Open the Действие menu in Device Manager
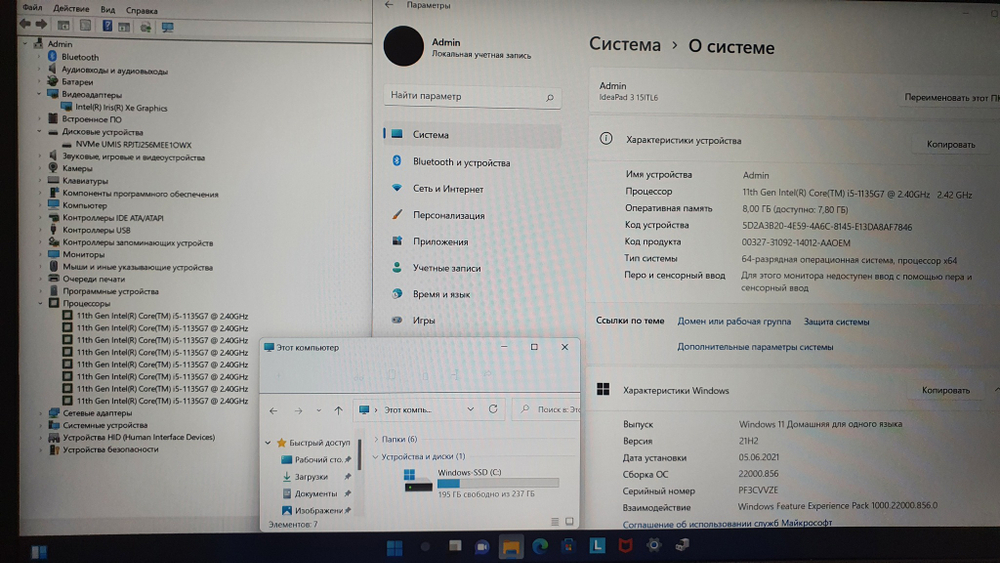The height and width of the screenshot is (563, 1000). [x=71, y=9]
